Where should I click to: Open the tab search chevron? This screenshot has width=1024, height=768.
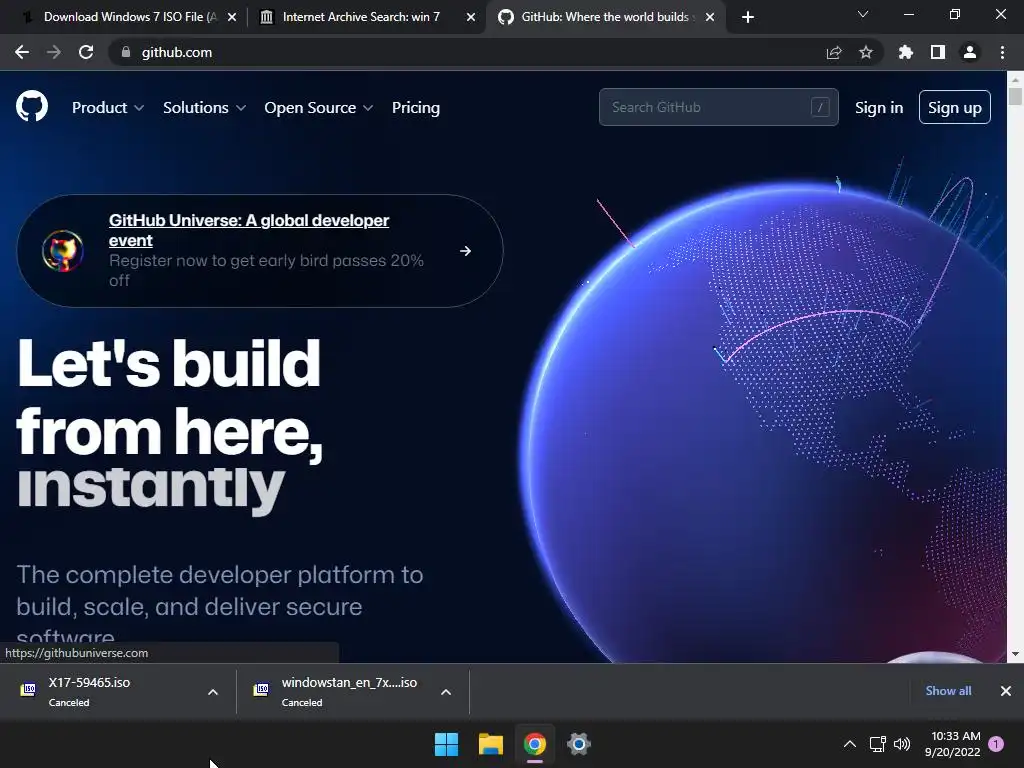click(x=863, y=14)
